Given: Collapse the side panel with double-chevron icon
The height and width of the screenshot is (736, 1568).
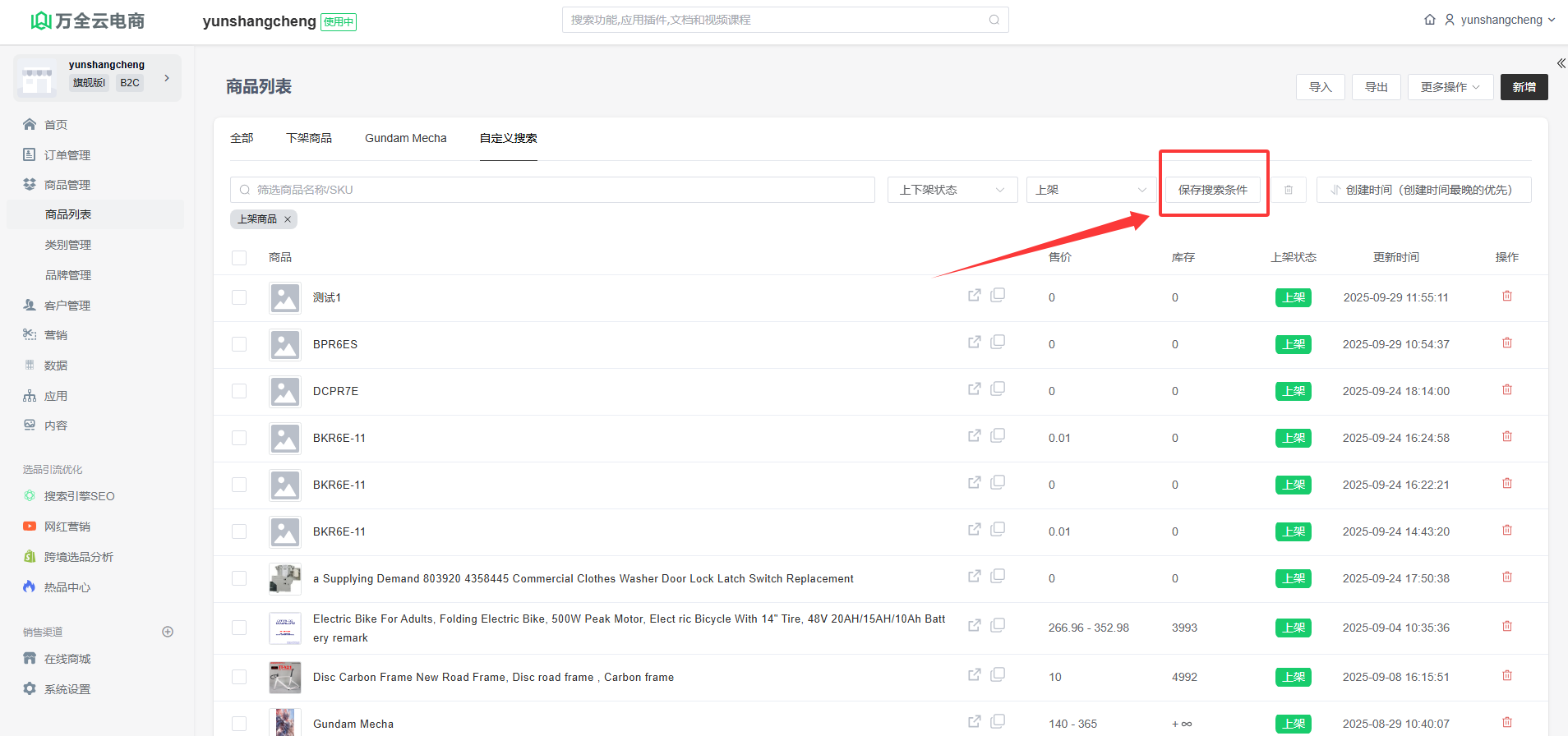Looking at the screenshot, I should click(x=1561, y=63).
